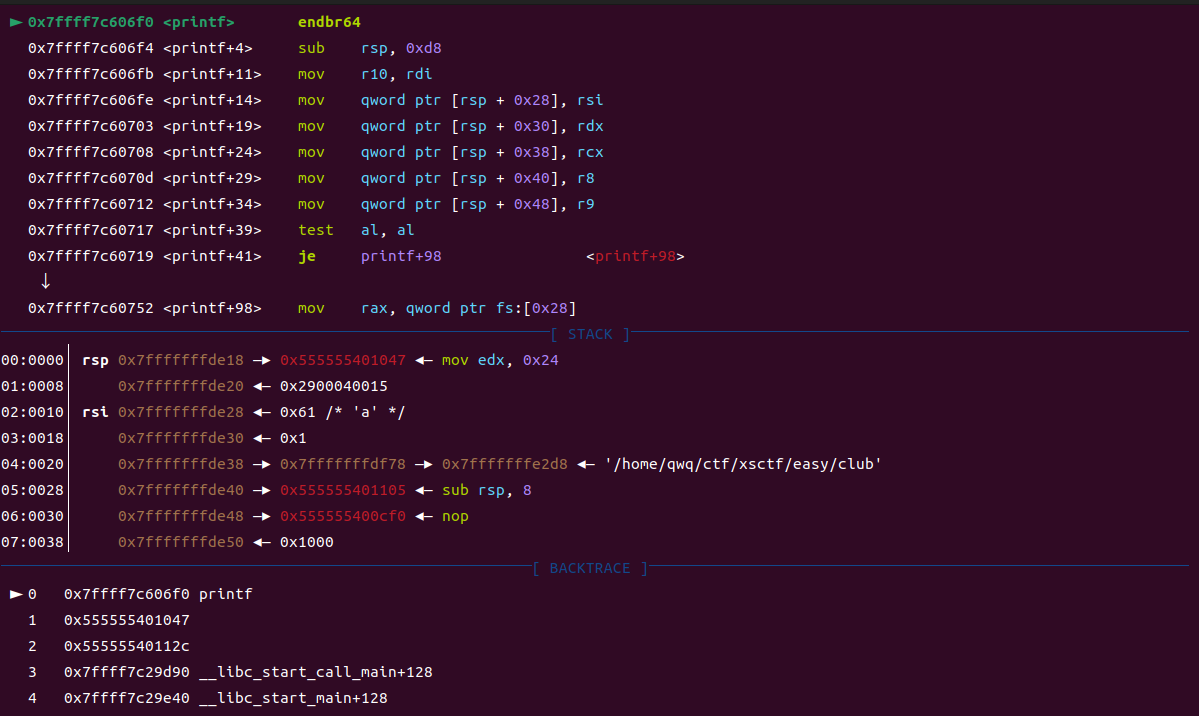Click the rsp register label in stack row 00:0000
The width and height of the screenshot is (1199, 716).
tap(95, 360)
